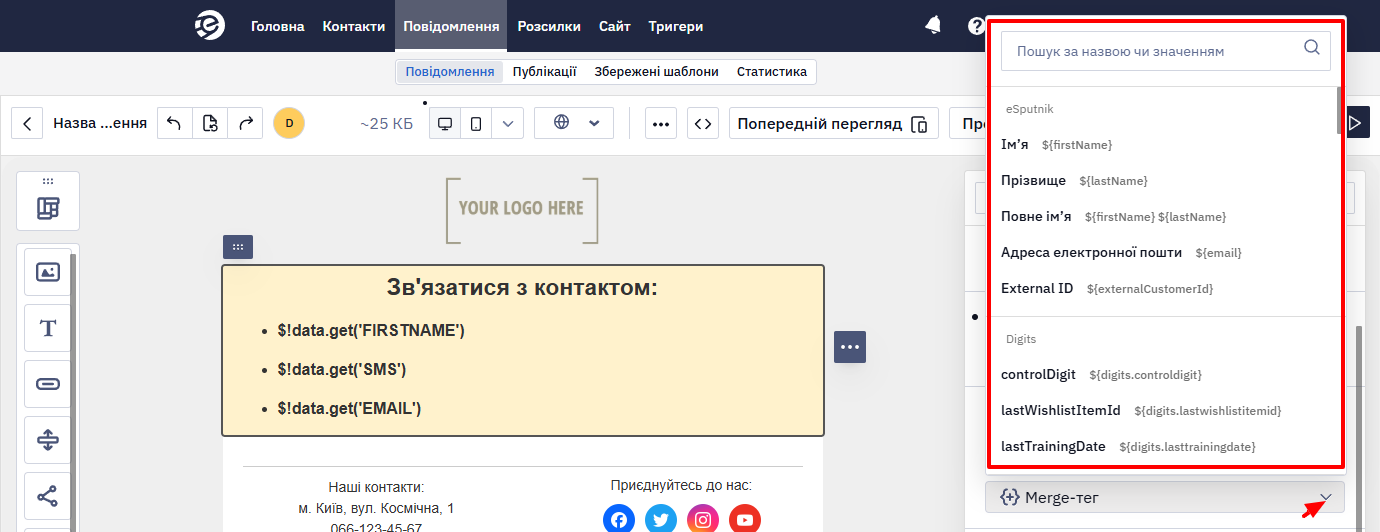Image resolution: width=1380 pixels, height=532 pixels.
Task: Switch to the Статистика sub-tab
Action: (772, 72)
